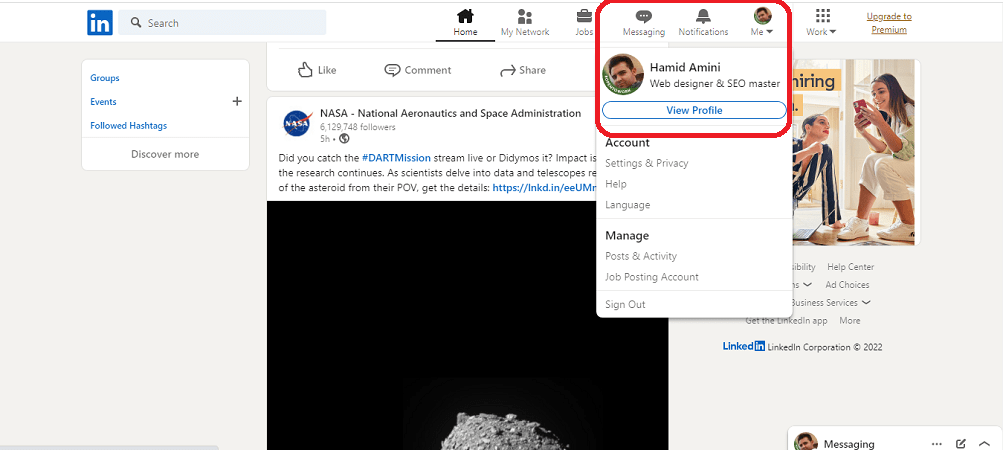This screenshot has height=450, width=1003.
Task: Open Events in the sidebar
Action: pos(103,102)
